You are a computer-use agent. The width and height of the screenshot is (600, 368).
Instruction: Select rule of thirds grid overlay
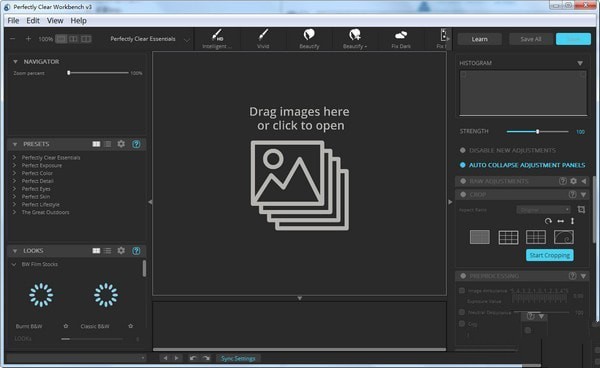tap(509, 237)
